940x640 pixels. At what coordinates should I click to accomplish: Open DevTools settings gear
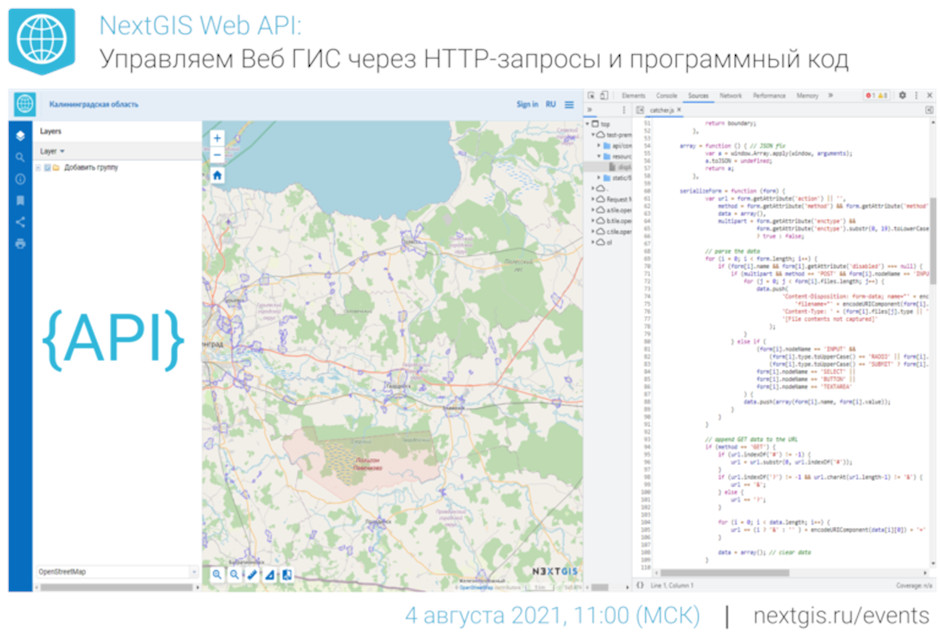[x=902, y=95]
